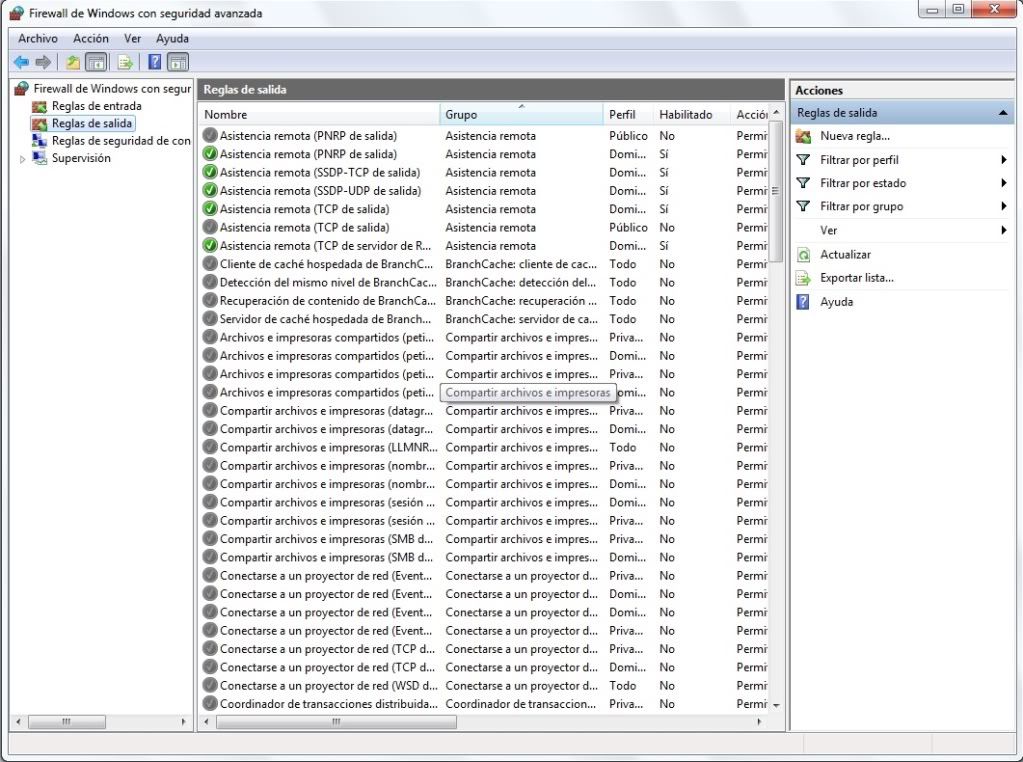Click the green check icon of SSDP-TCP de salida rule
This screenshot has width=1023, height=762.
tap(210, 172)
